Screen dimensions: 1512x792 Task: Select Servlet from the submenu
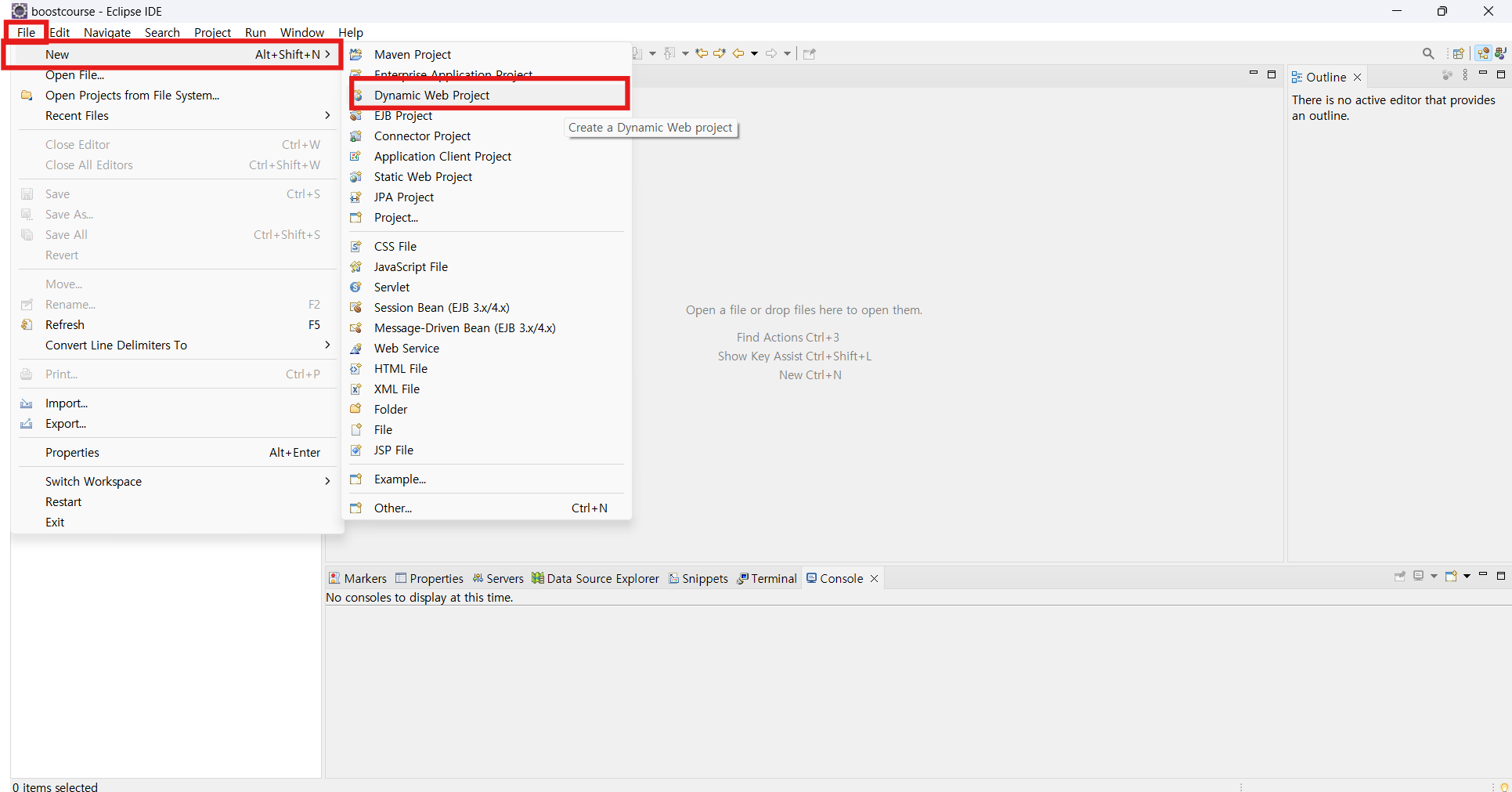[x=486, y=287]
